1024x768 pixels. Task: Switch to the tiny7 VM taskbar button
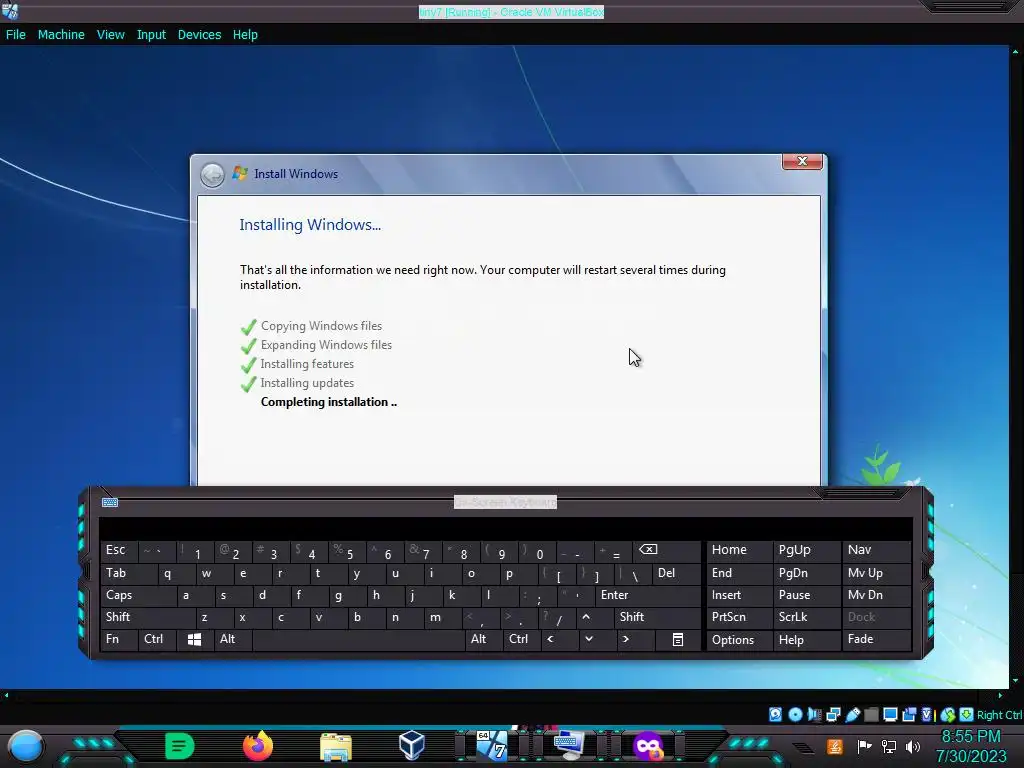(492, 746)
